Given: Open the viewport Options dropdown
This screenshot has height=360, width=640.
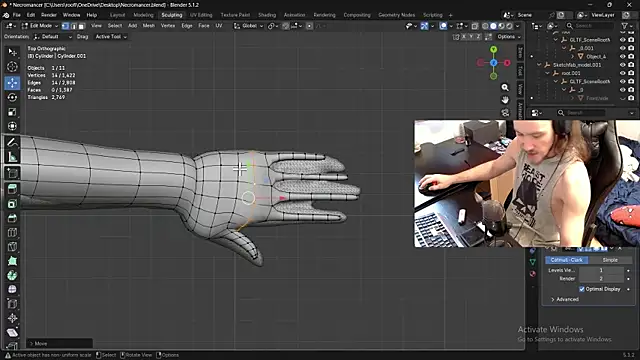Looking at the screenshot, I should click(509, 37).
